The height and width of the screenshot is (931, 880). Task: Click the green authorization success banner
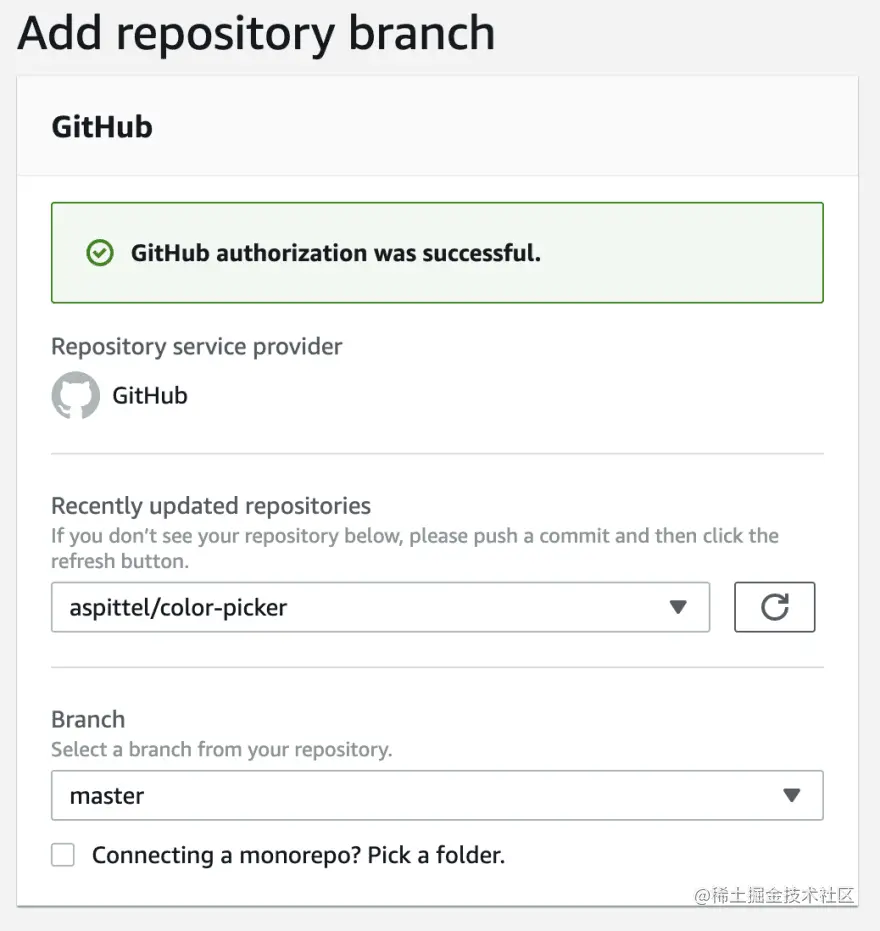click(x=436, y=252)
